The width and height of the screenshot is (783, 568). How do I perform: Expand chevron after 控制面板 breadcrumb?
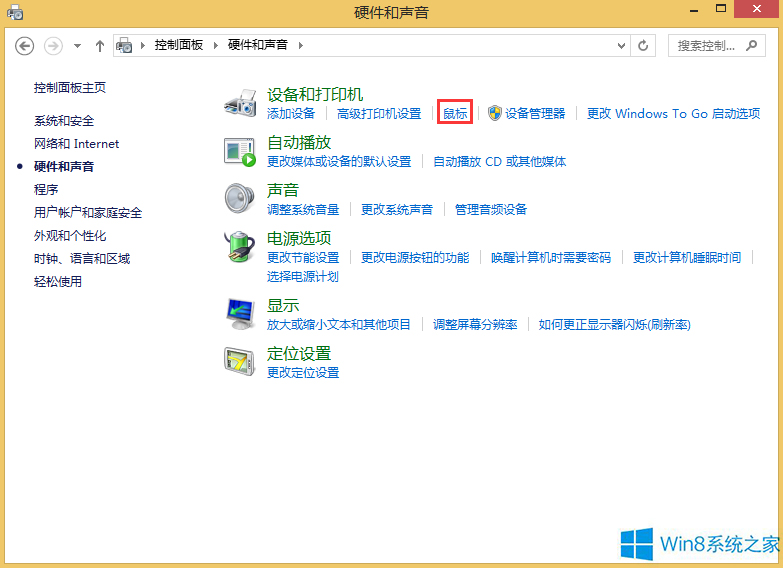(x=216, y=45)
